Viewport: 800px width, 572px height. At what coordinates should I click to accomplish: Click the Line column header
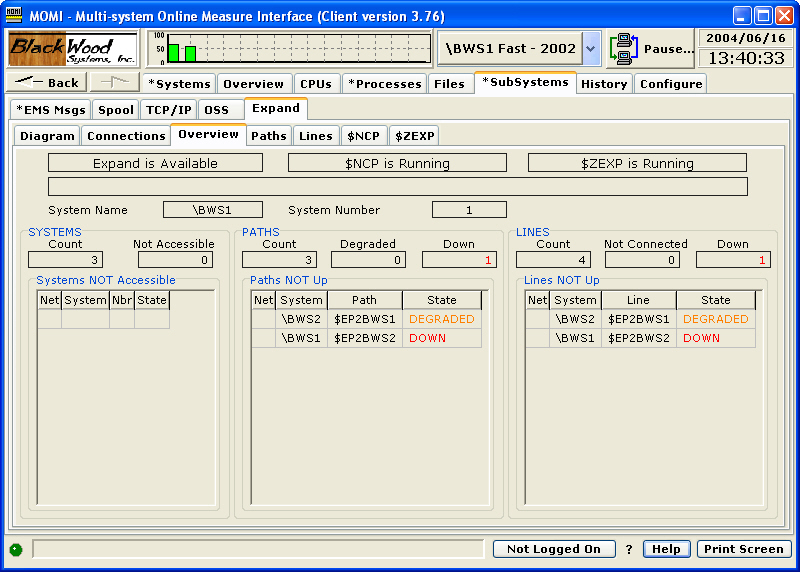[x=638, y=300]
